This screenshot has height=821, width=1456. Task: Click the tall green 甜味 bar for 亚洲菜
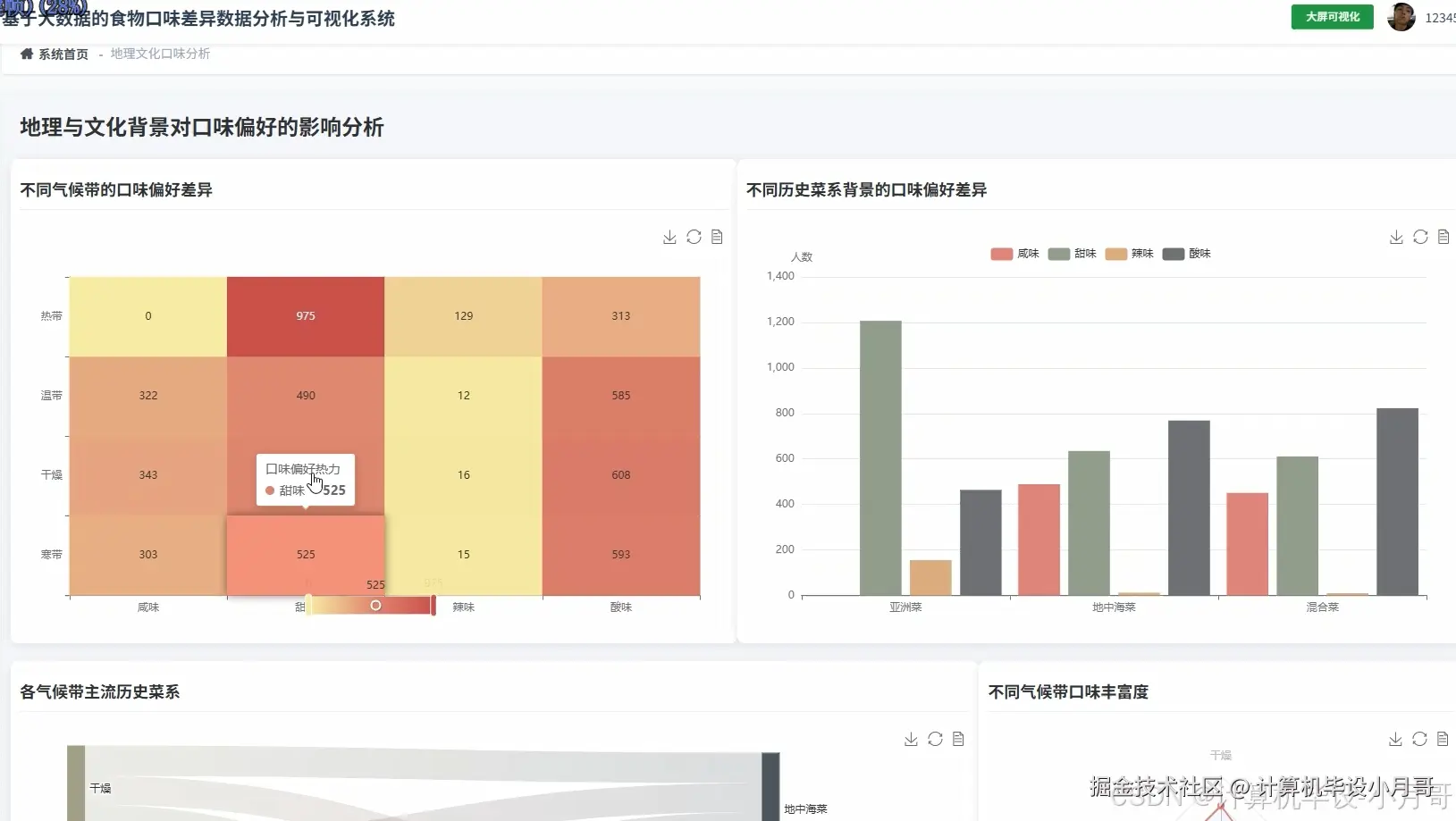pos(880,458)
